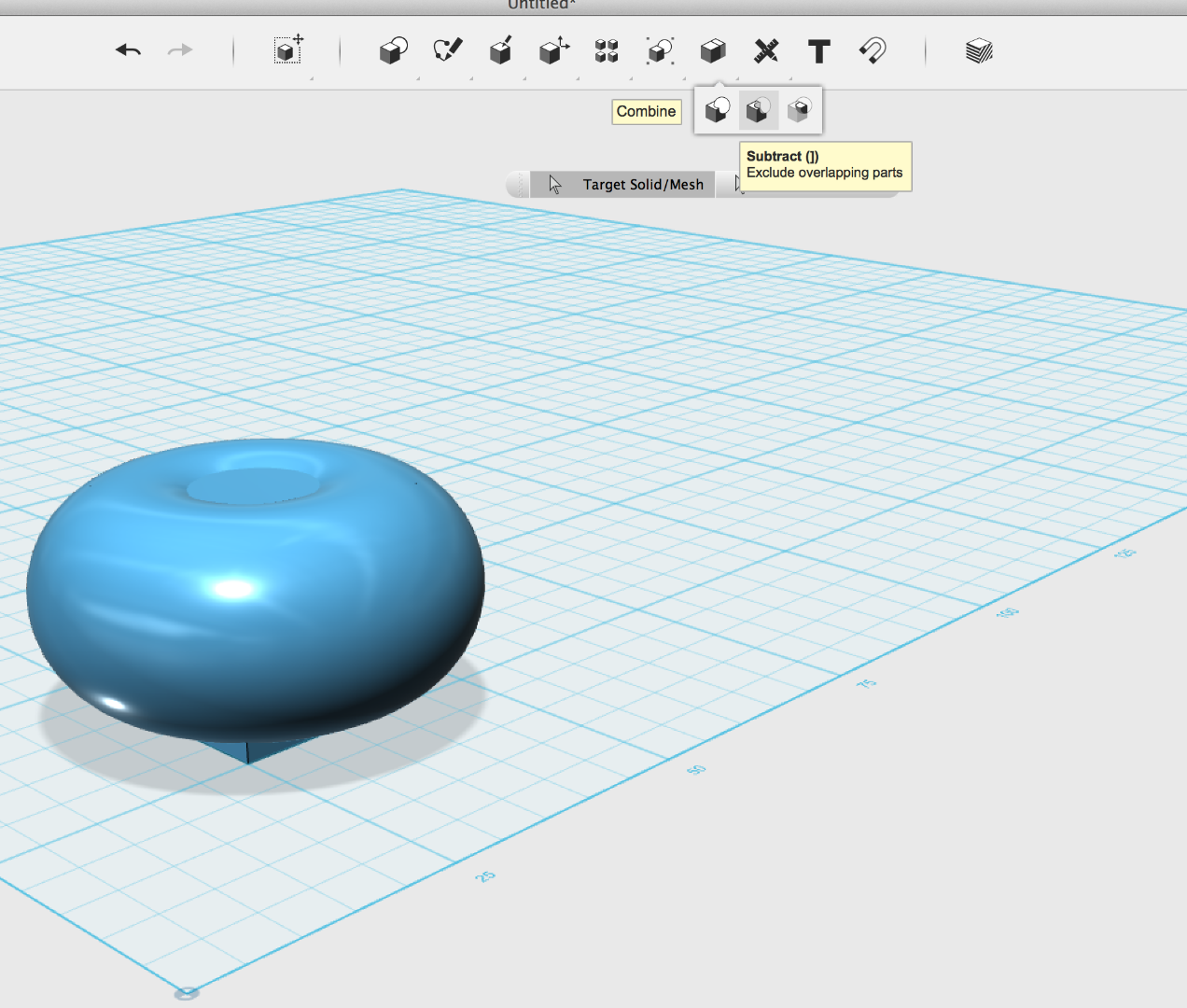The image size is (1187, 1008).
Task: Choose the Intersect option in Combine flyout
Action: (799, 110)
